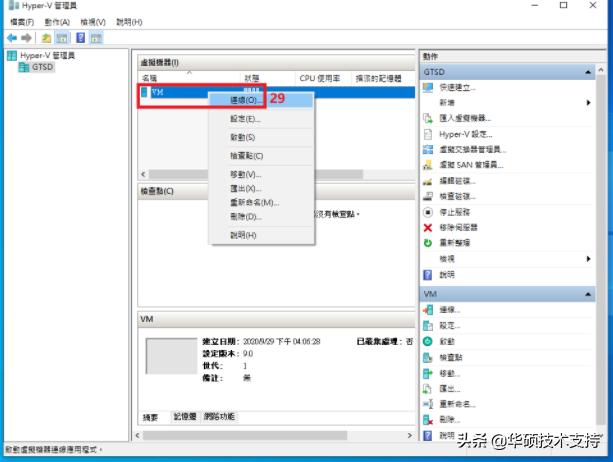This screenshot has width=613, height=462.
Task: Open the 檔案(F) menu
Action: pos(22,22)
